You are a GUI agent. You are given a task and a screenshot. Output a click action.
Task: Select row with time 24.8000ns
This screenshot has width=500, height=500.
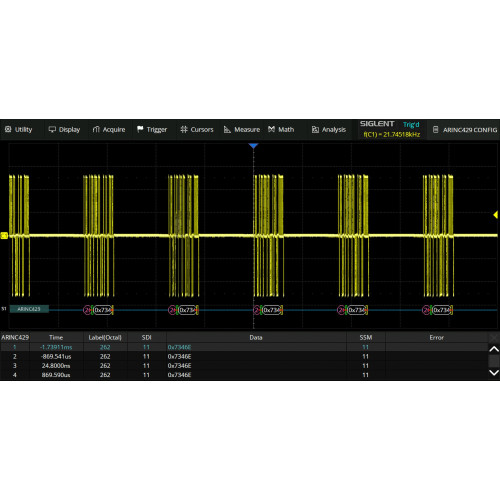[x=244, y=366]
